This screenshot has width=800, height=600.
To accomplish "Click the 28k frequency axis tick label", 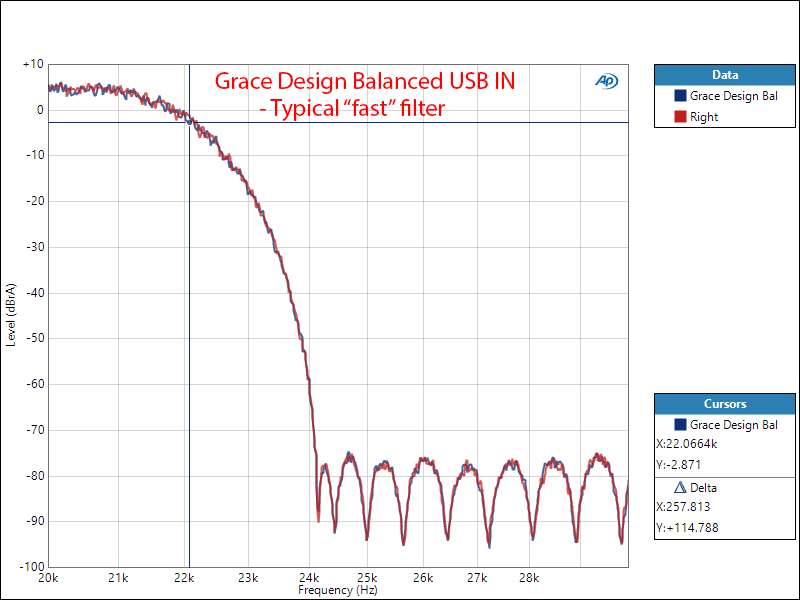I will point(529,578).
